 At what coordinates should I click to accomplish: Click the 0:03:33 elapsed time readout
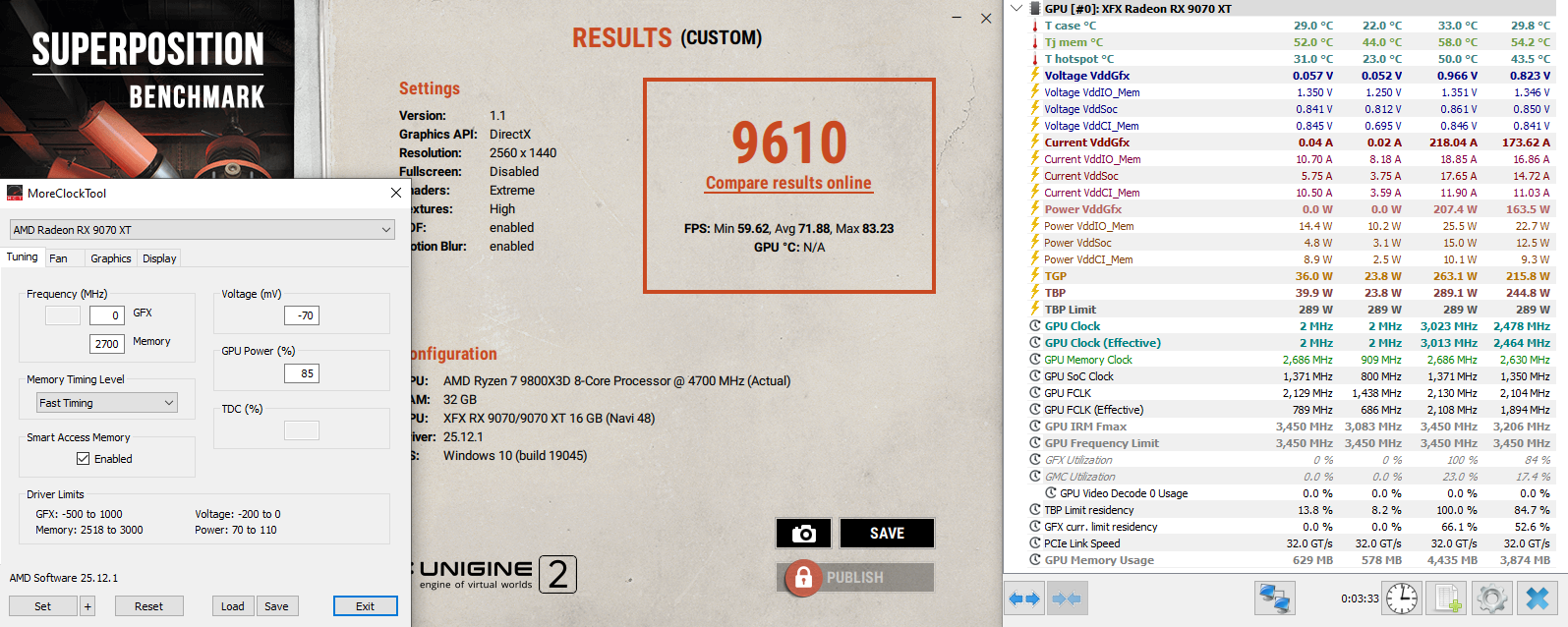point(1360,598)
